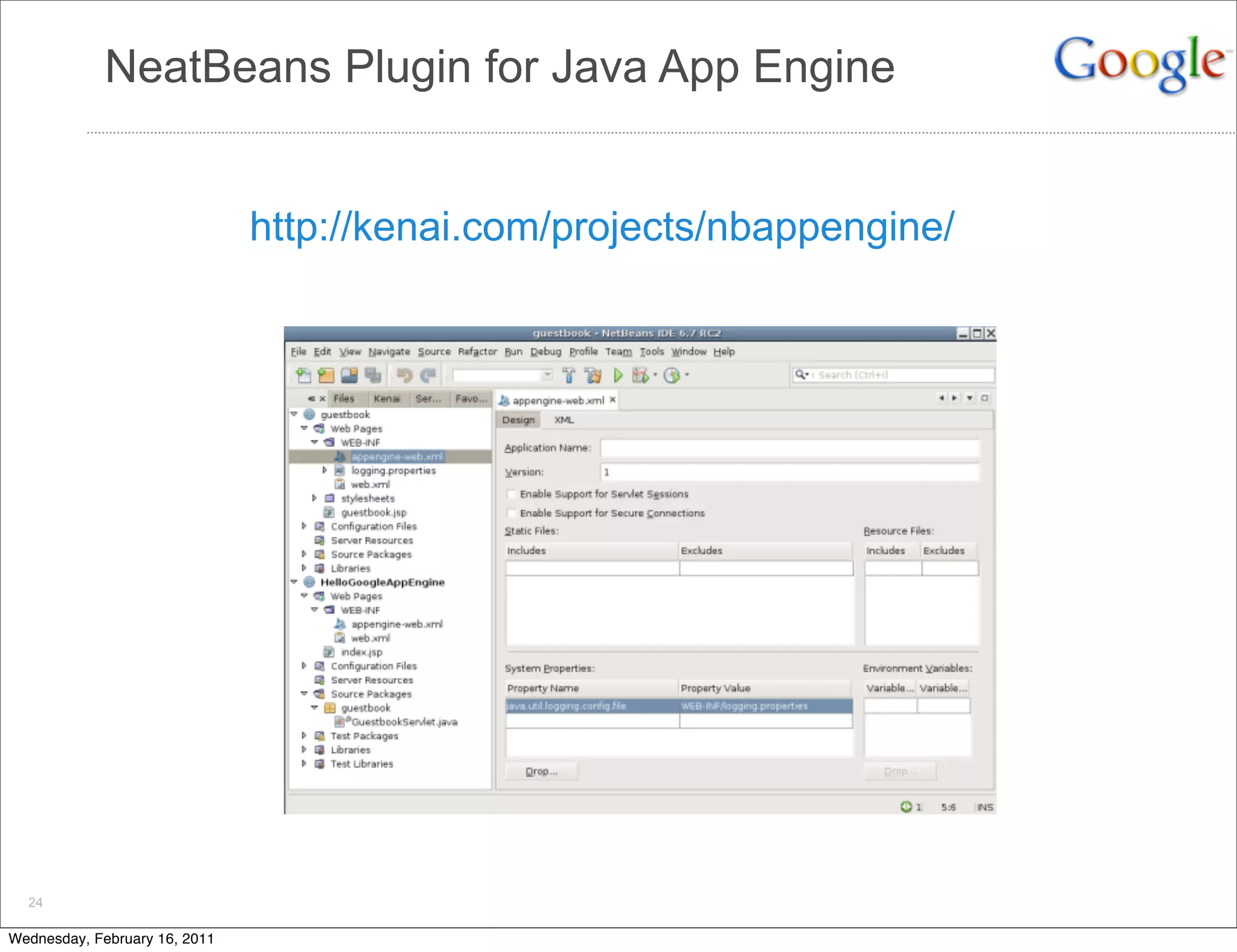Image resolution: width=1237 pixels, height=952 pixels.
Task: Open the Help menu
Action: pyautogui.click(x=724, y=352)
